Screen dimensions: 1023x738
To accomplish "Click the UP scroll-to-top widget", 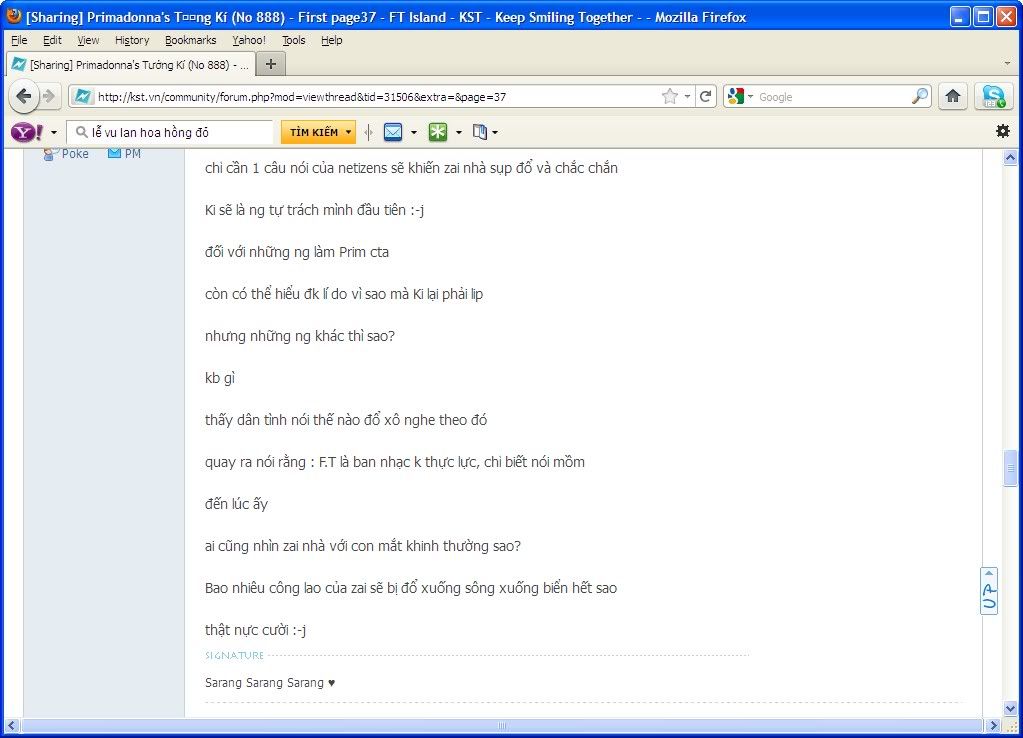I will click(989, 591).
